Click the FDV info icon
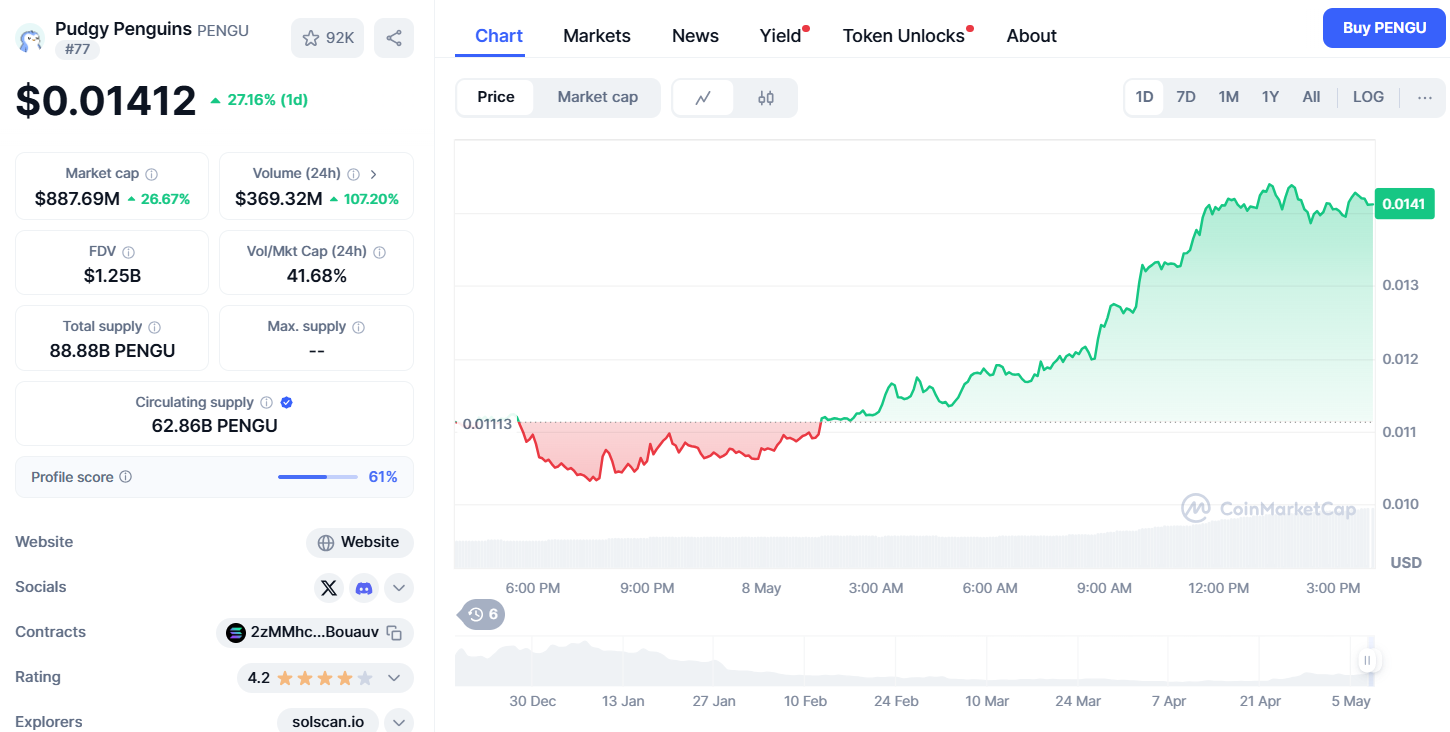Screen dimensions: 1450x732 128,252
